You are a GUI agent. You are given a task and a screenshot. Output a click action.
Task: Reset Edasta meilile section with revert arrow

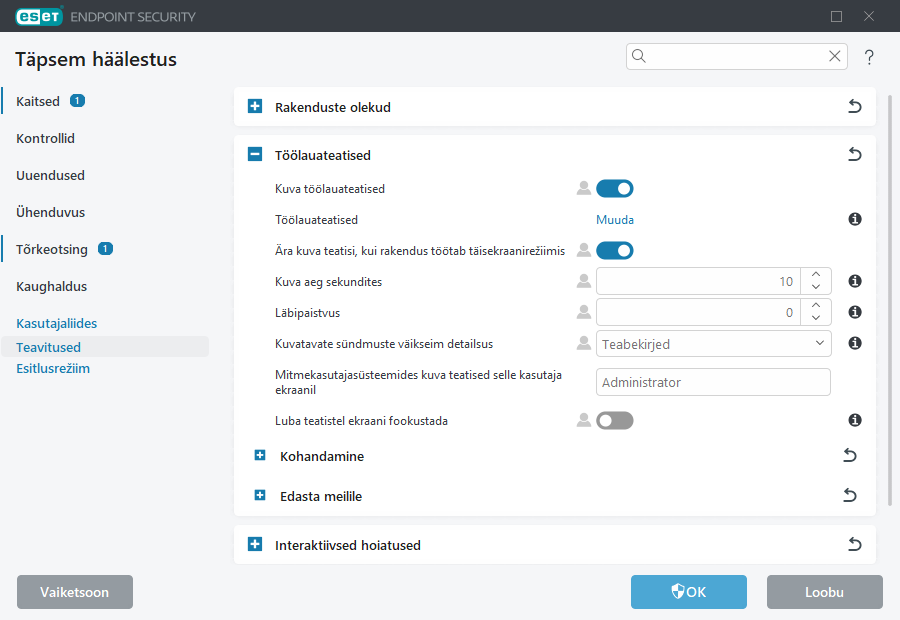(849, 495)
